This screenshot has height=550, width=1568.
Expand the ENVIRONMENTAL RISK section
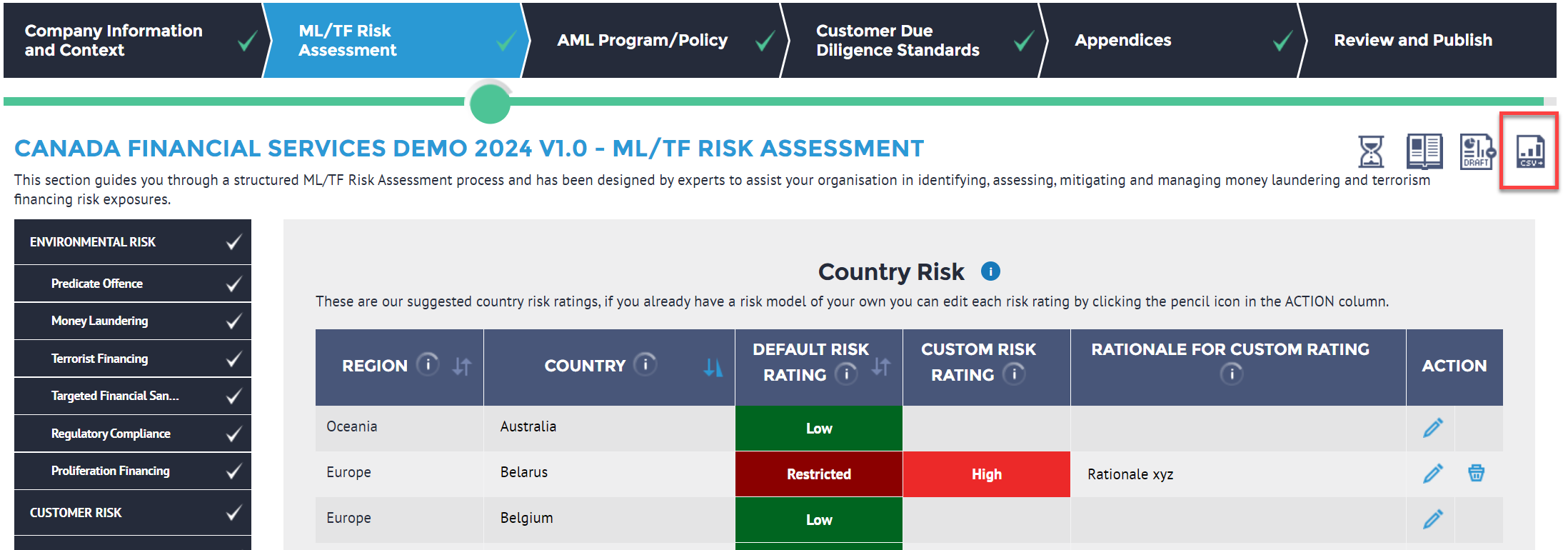click(x=133, y=242)
